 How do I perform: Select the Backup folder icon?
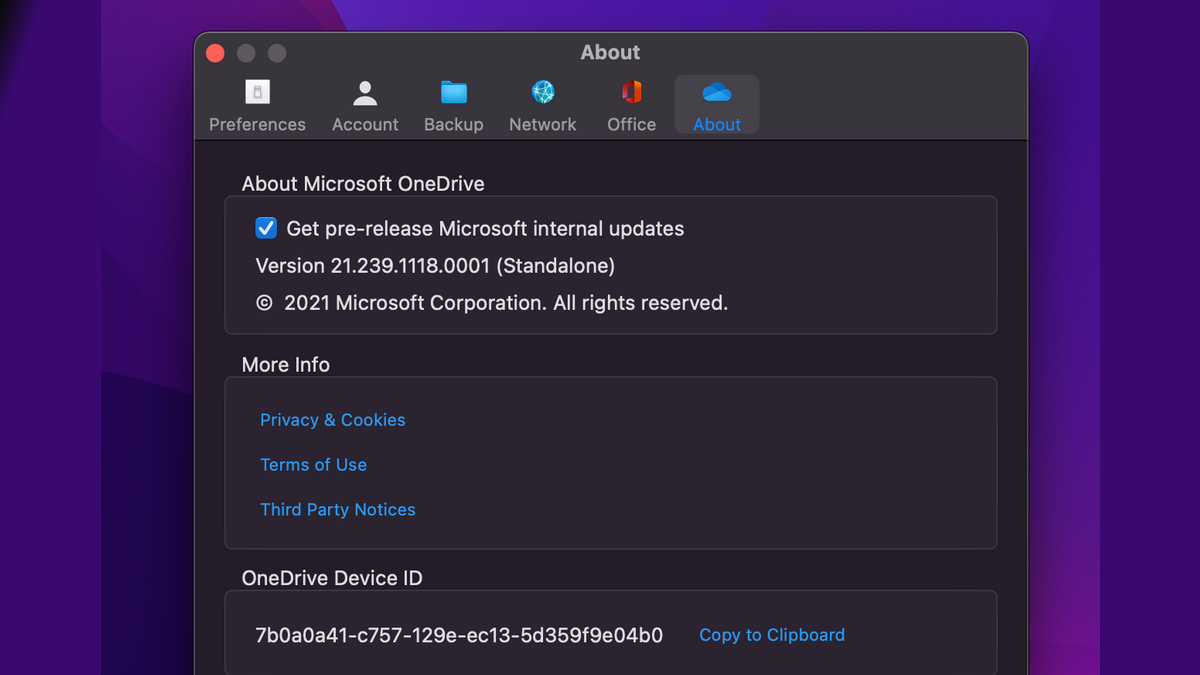454,93
